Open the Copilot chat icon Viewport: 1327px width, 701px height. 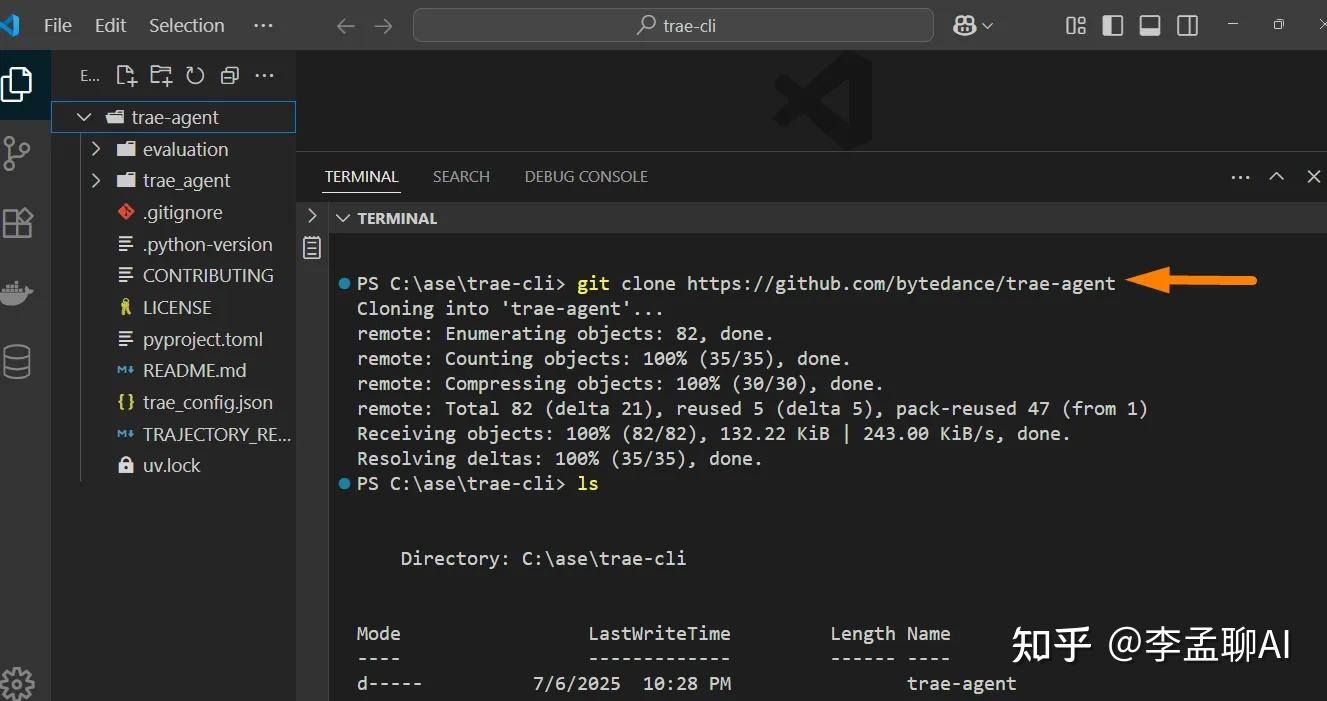pyautogui.click(x=965, y=26)
